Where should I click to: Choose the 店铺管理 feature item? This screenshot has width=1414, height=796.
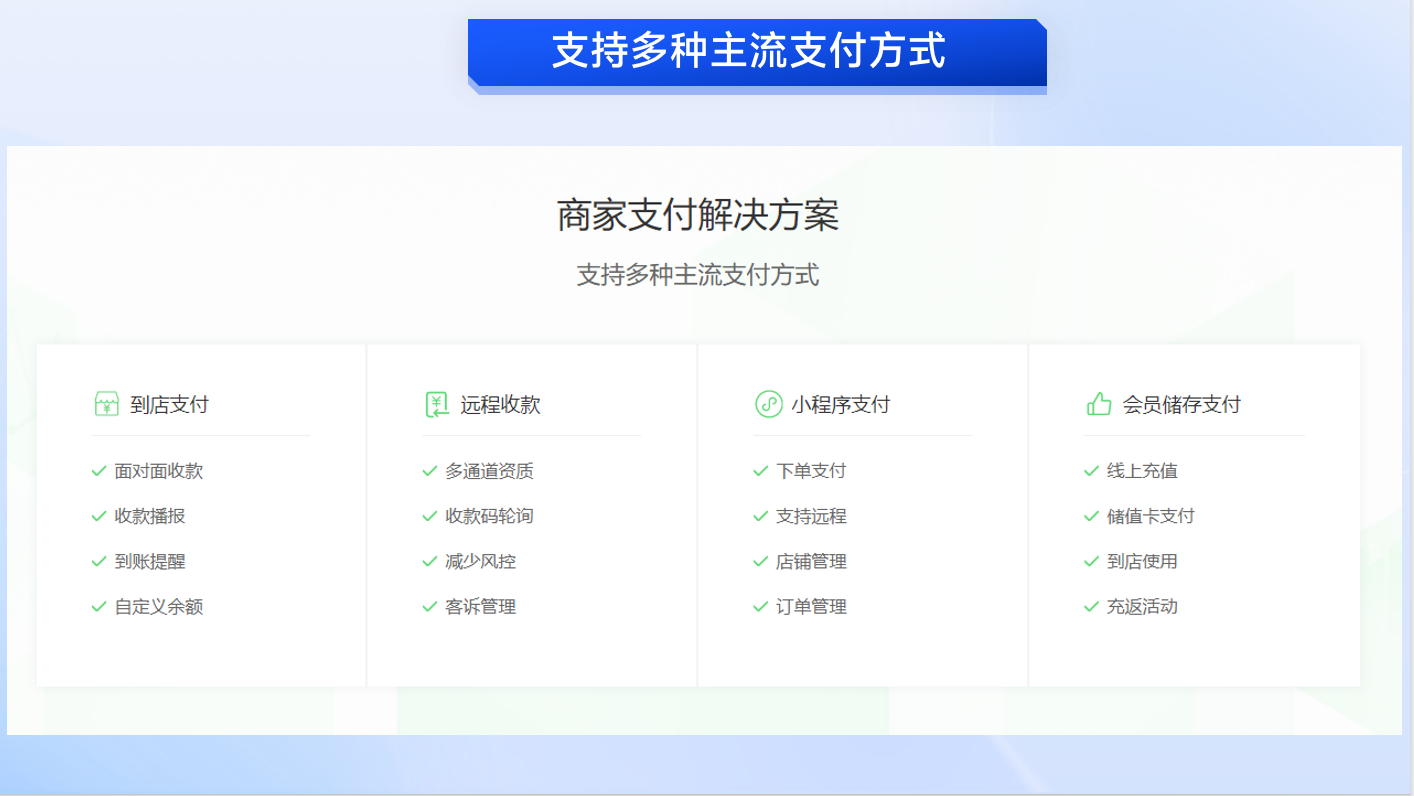coord(811,562)
